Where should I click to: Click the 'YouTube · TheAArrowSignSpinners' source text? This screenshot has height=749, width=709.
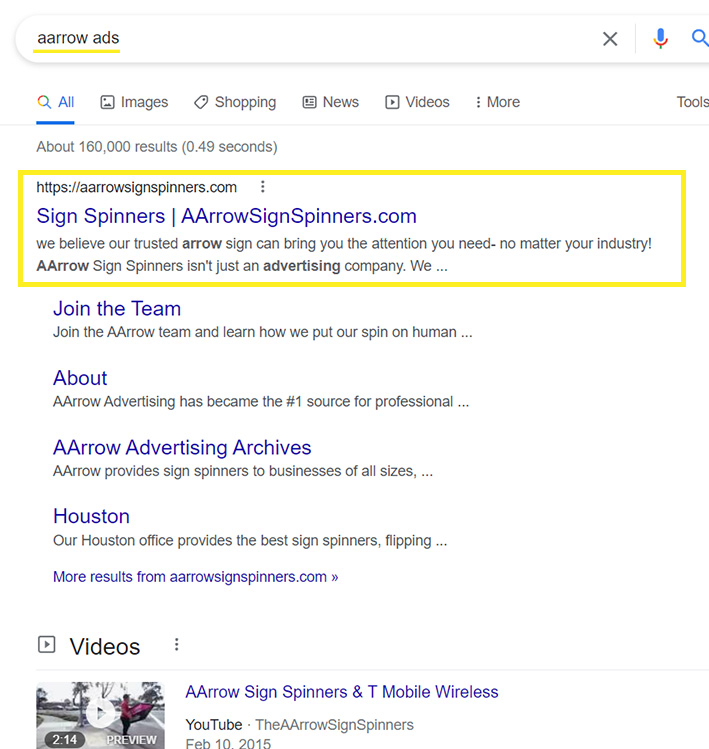pyautogui.click(x=300, y=725)
